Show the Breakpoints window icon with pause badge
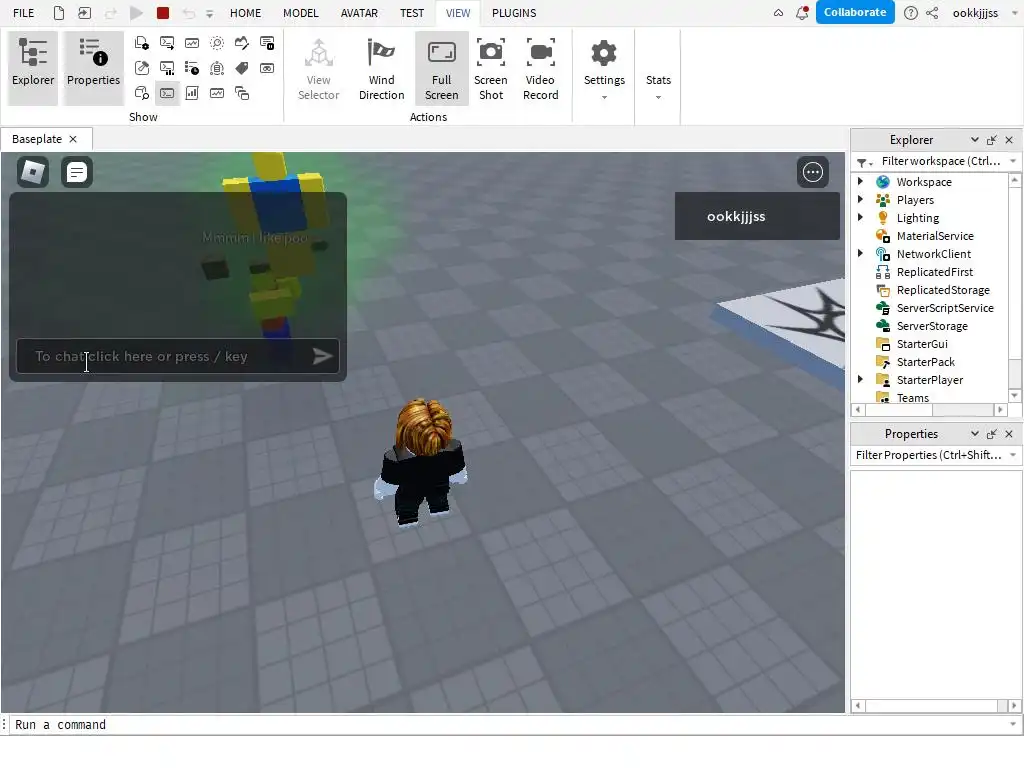This screenshot has height=768, width=1024. coord(267,43)
